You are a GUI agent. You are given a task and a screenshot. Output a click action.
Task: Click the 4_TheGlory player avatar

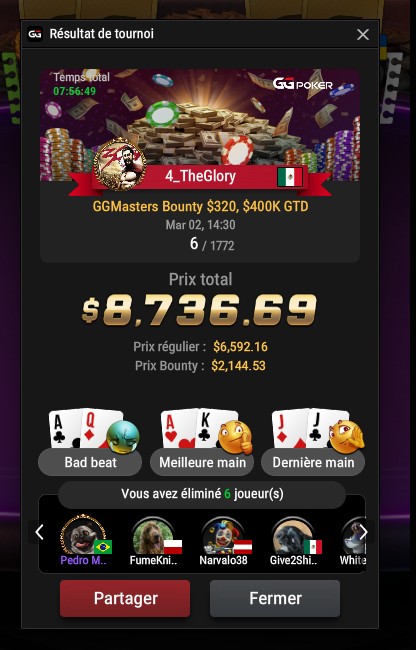[120, 165]
